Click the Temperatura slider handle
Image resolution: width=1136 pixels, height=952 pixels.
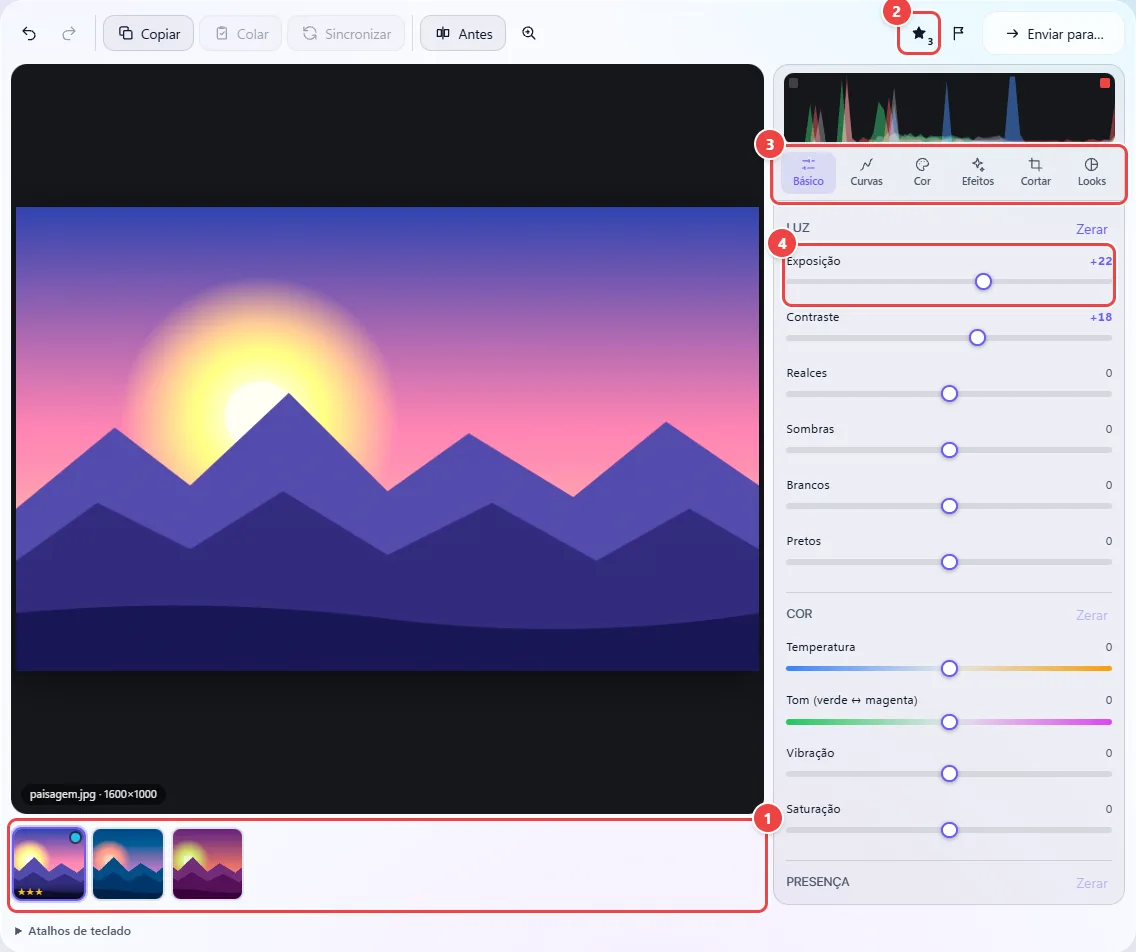point(949,669)
